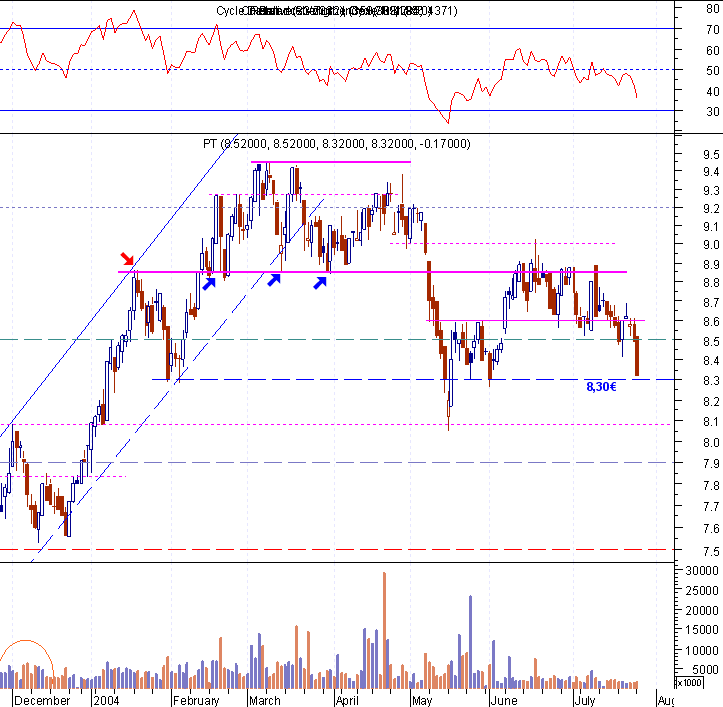
Task: Select the 8.4 price axis value
Action: (x=711, y=361)
